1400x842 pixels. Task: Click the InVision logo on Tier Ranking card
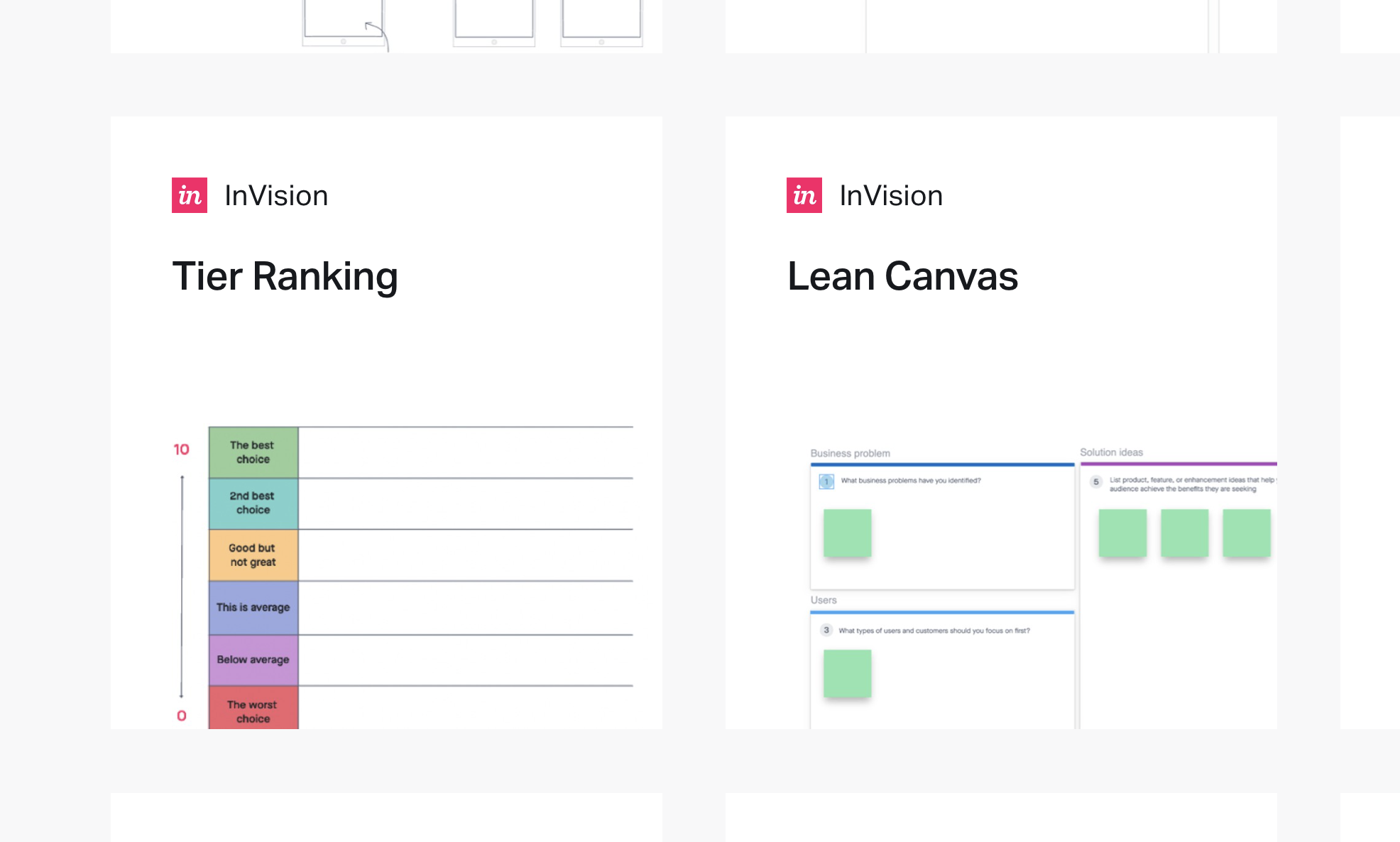click(x=190, y=195)
